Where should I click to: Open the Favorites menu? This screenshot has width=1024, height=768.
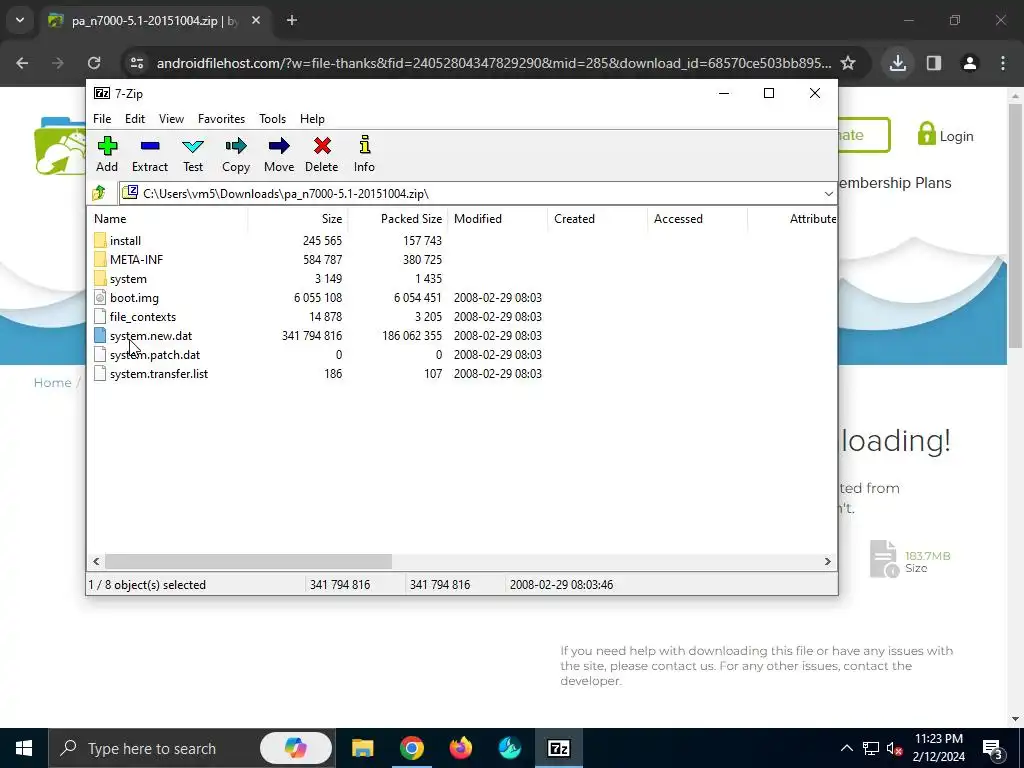[221, 119]
